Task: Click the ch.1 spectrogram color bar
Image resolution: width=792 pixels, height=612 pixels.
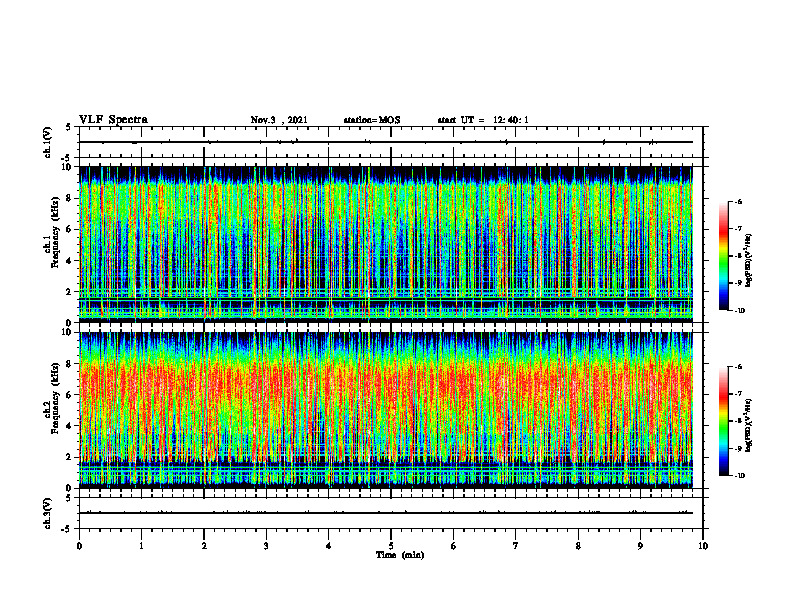Action: (x=723, y=256)
